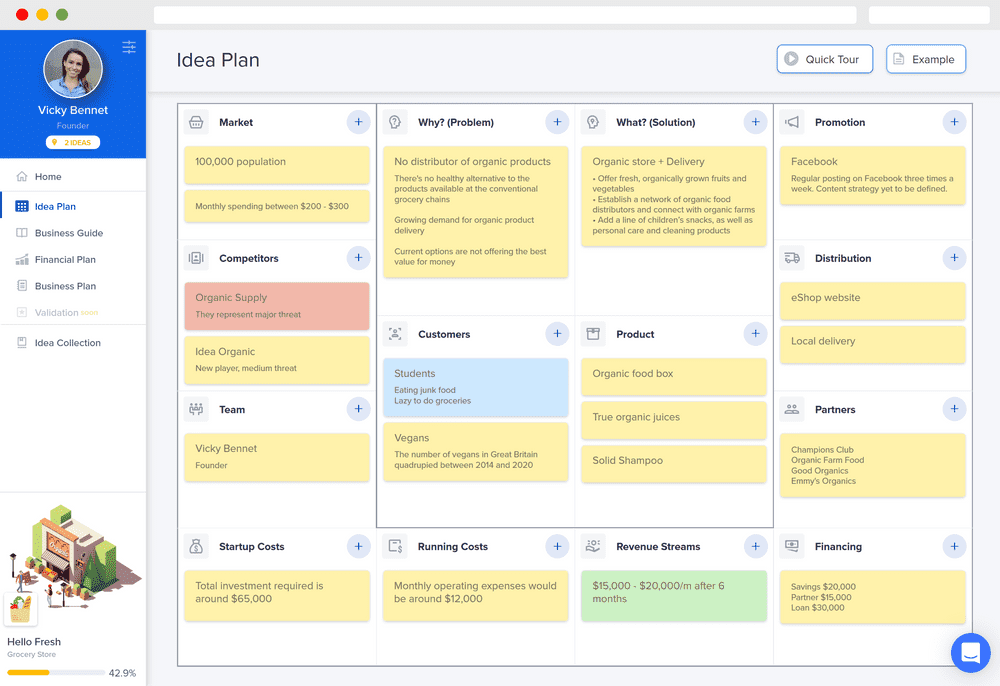This screenshot has width=1000, height=686.
Task: Click the Promotion megaphone icon
Action: tap(792, 122)
